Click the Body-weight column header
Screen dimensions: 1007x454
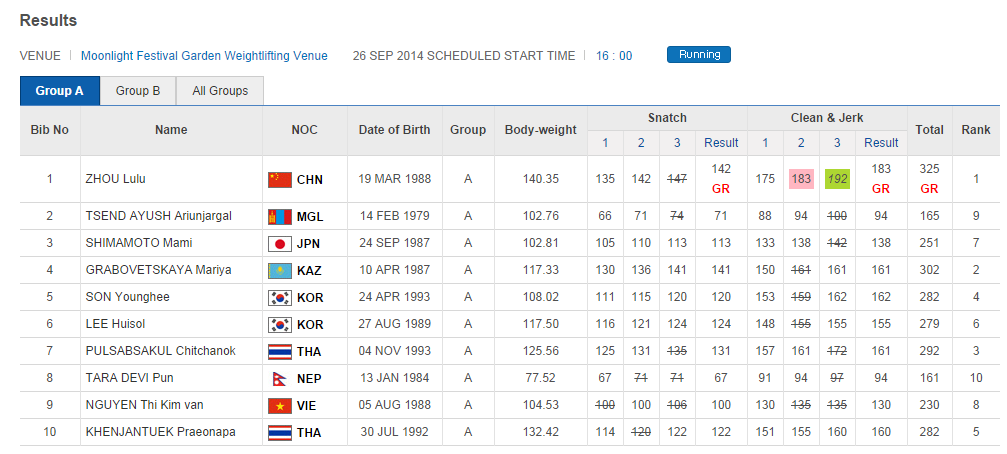point(540,130)
